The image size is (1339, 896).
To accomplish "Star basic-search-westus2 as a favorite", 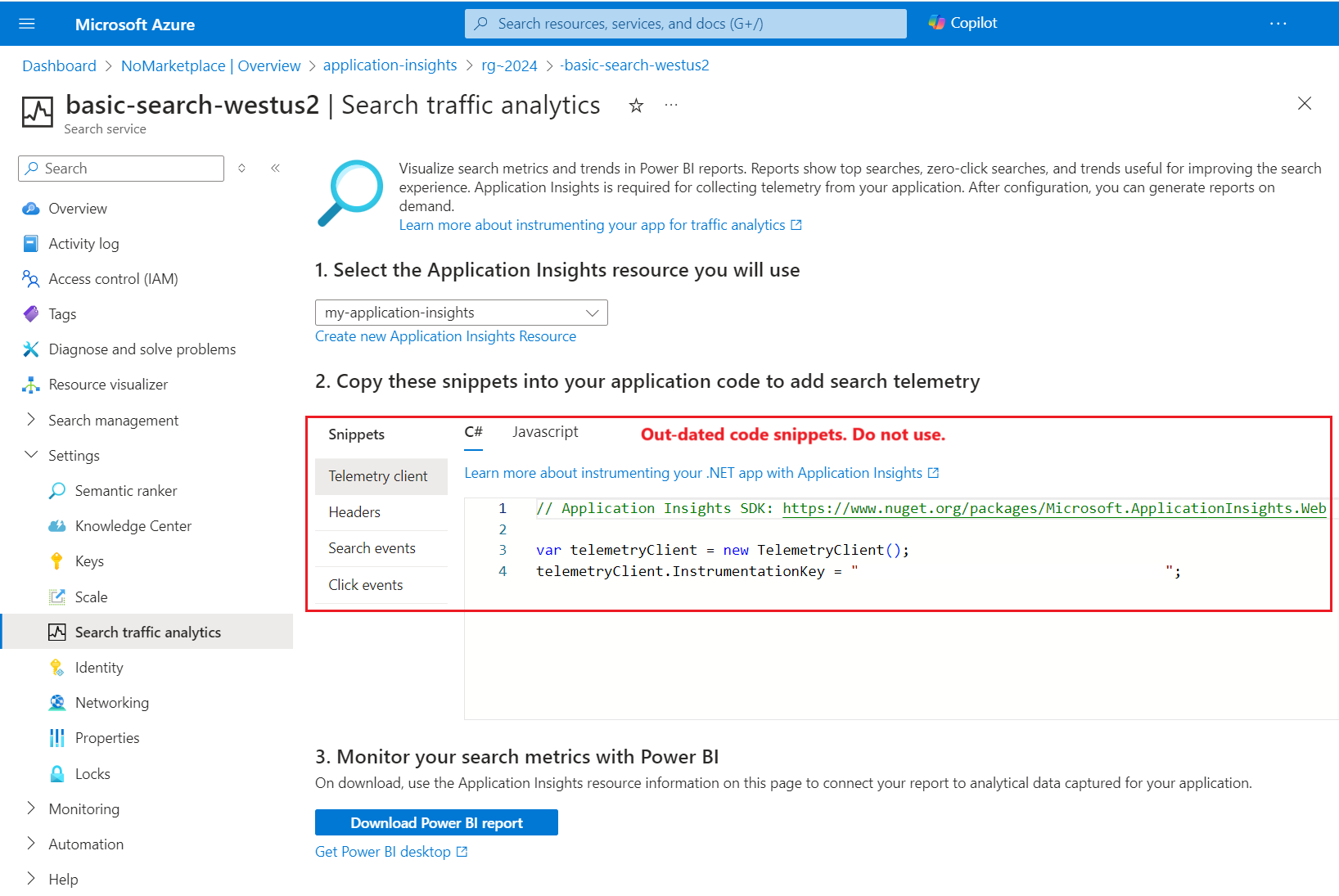I will click(636, 105).
